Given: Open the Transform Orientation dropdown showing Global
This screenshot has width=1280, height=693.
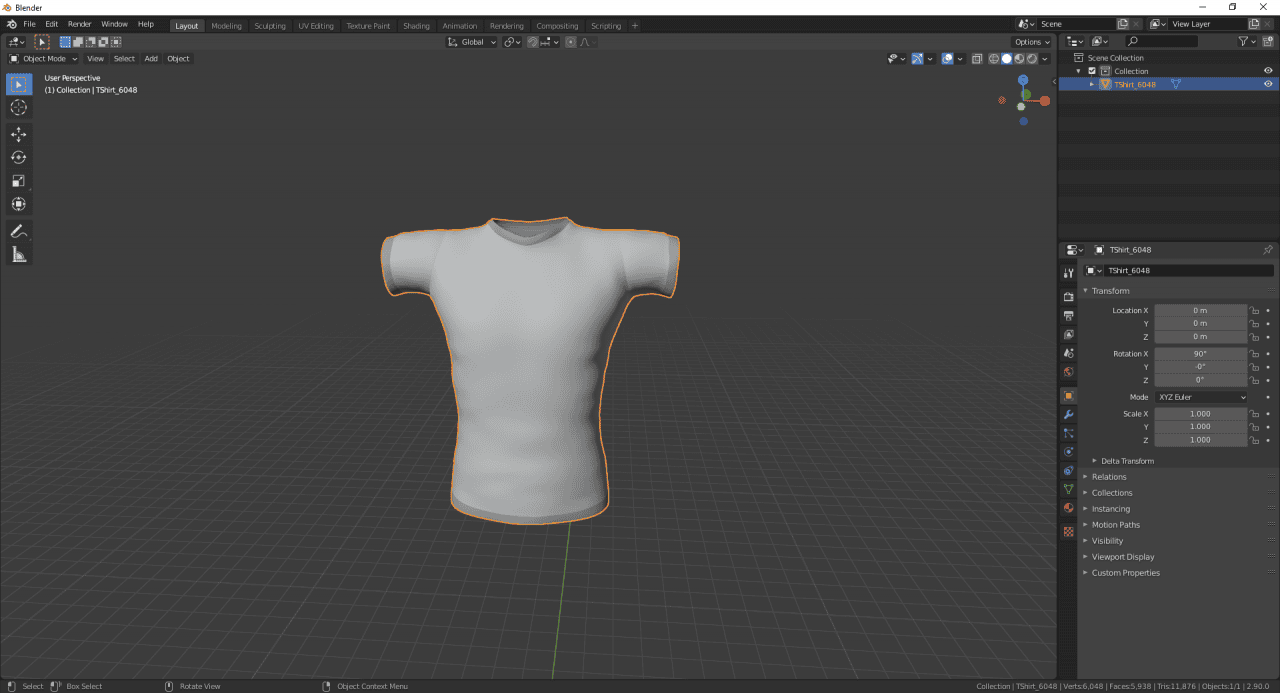Looking at the screenshot, I should pyautogui.click(x=471, y=41).
